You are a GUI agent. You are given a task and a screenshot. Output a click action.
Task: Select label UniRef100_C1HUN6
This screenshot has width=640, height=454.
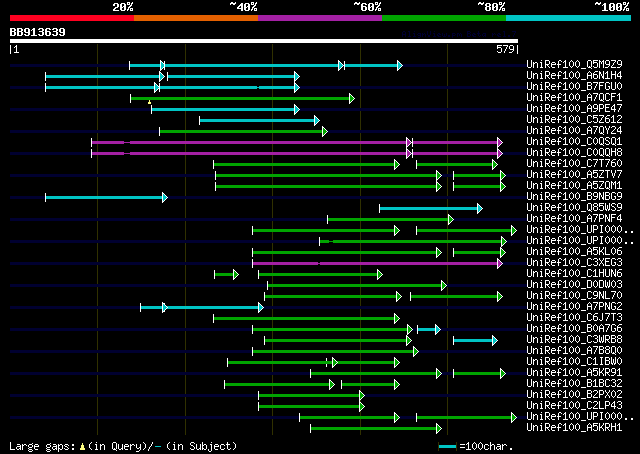pos(574,274)
